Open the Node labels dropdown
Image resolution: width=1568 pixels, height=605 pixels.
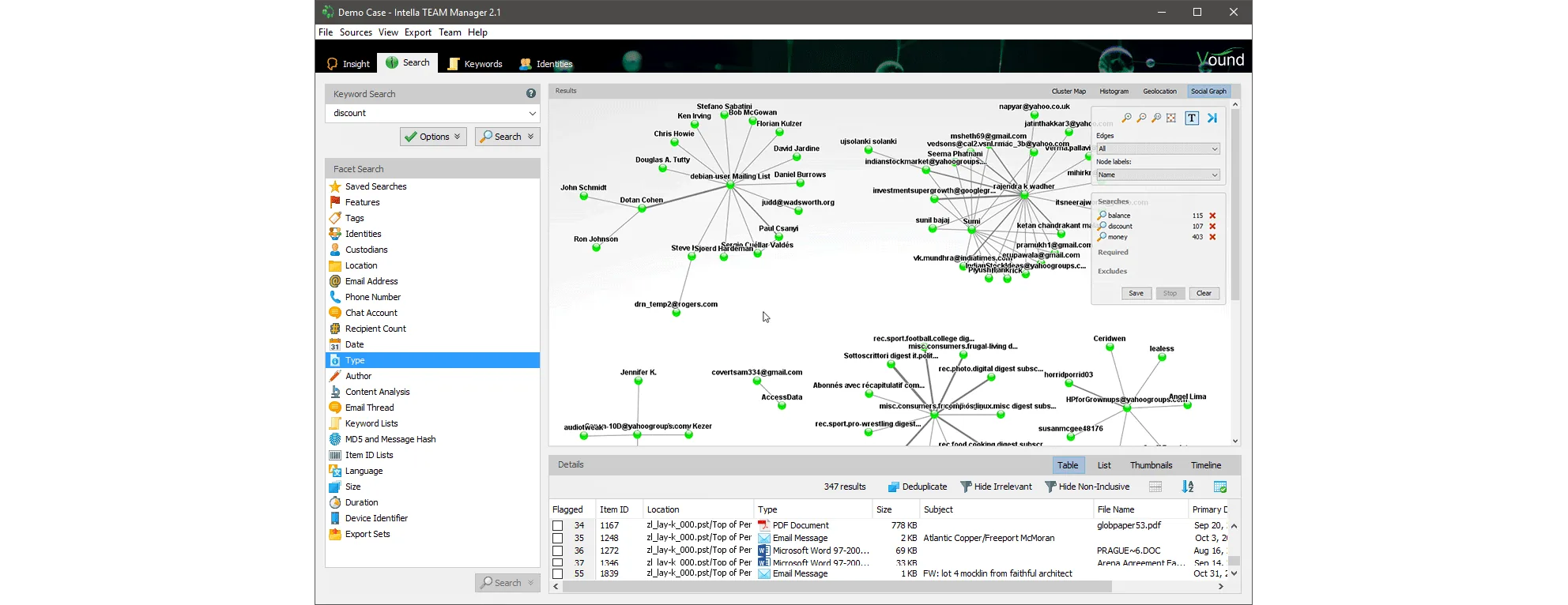click(1158, 175)
